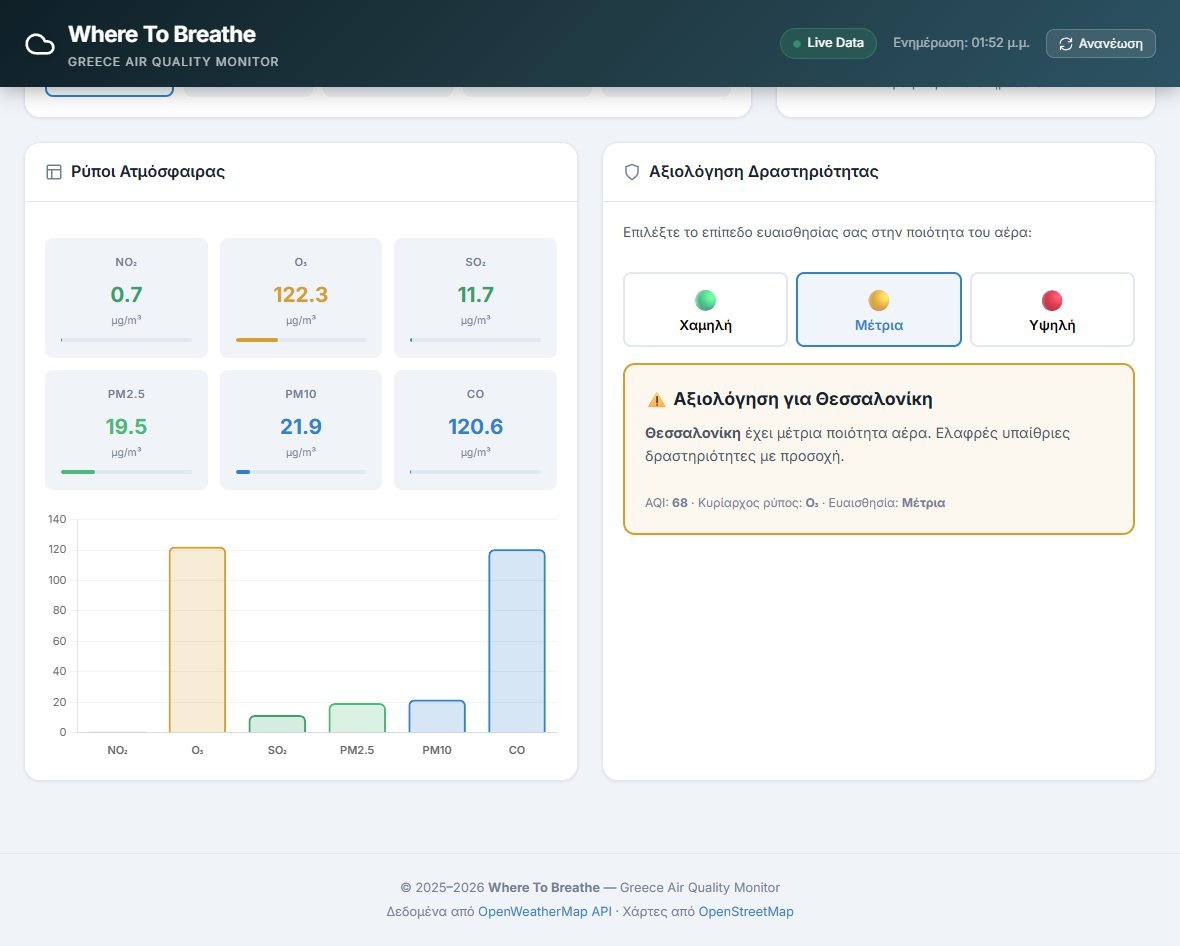Click the SO₂ bar in the chart
Image resolution: width=1180 pixels, height=946 pixels.
click(x=277, y=724)
